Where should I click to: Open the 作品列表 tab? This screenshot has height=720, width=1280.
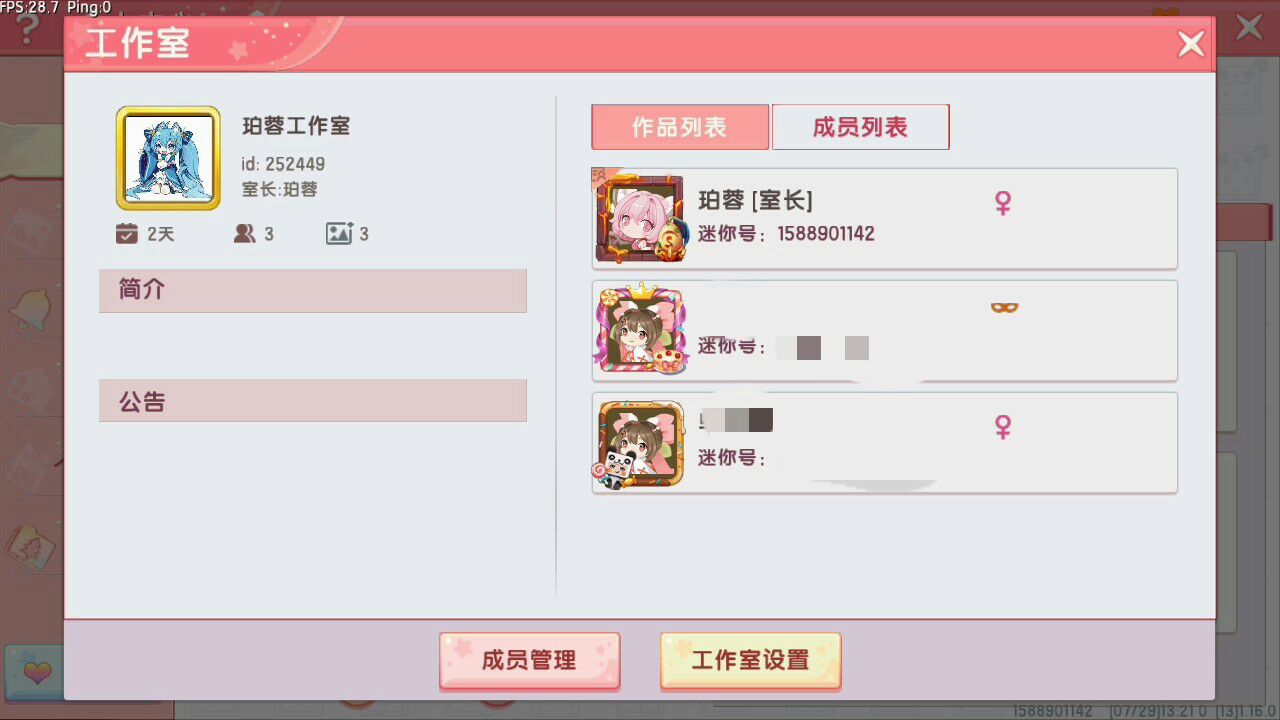tap(680, 127)
